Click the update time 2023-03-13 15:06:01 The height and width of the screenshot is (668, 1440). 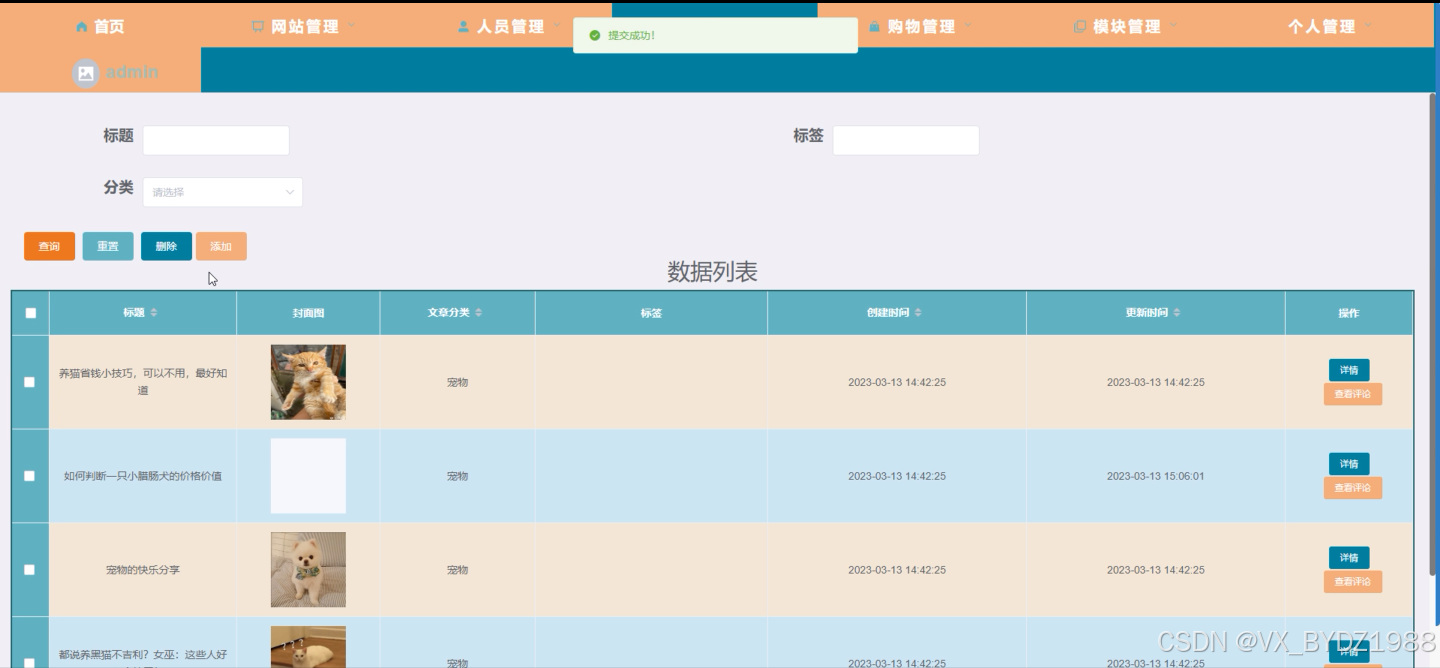click(x=1156, y=476)
